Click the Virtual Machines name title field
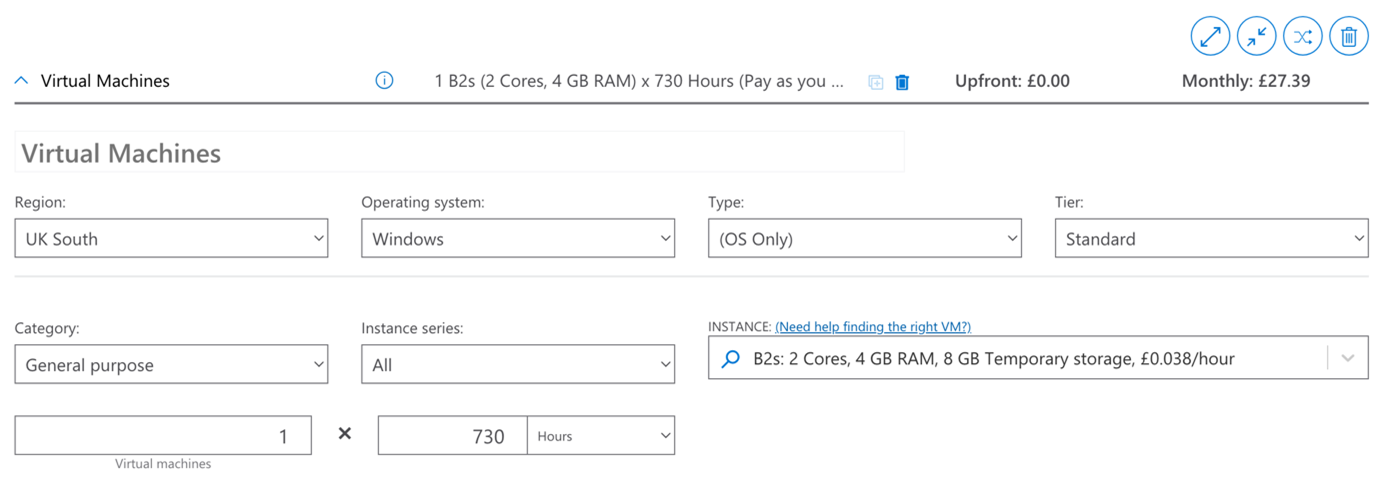Image resolution: width=1379 pixels, height=487 pixels. coord(460,153)
